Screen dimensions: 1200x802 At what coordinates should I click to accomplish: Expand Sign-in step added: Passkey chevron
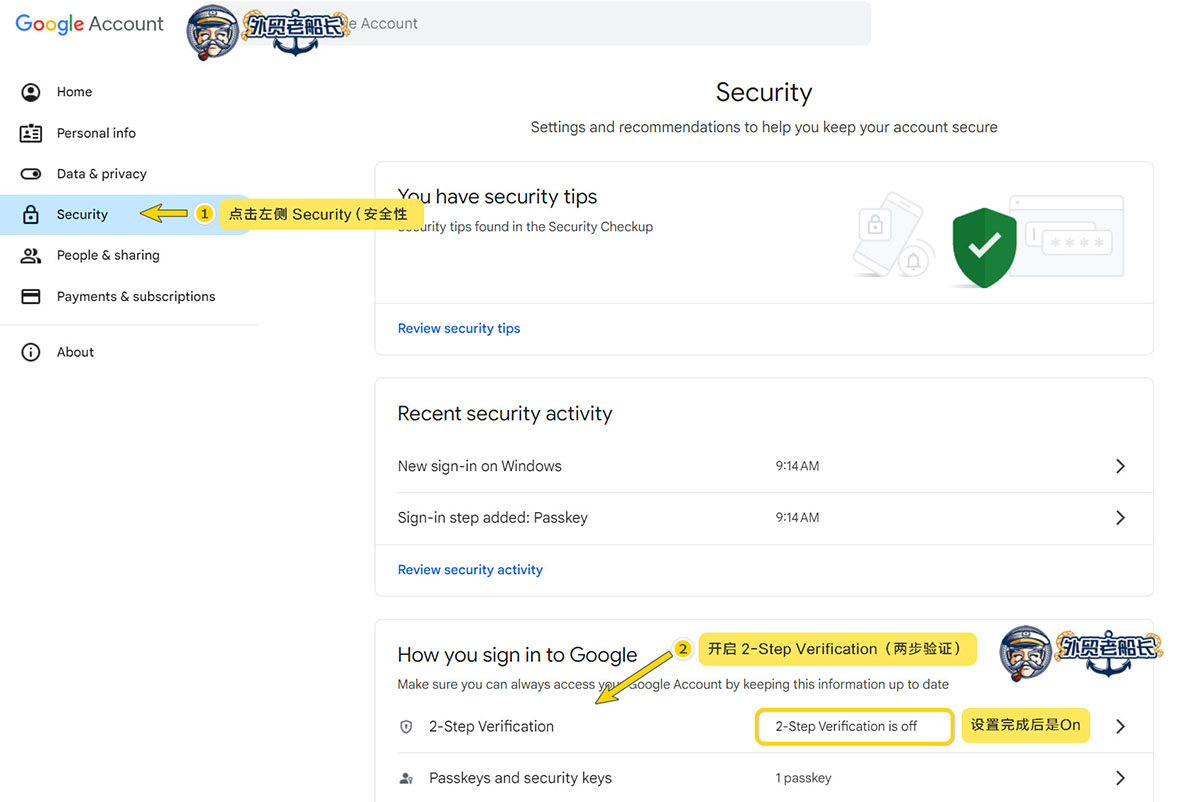pyautogui.click(x=1120, y=518)
